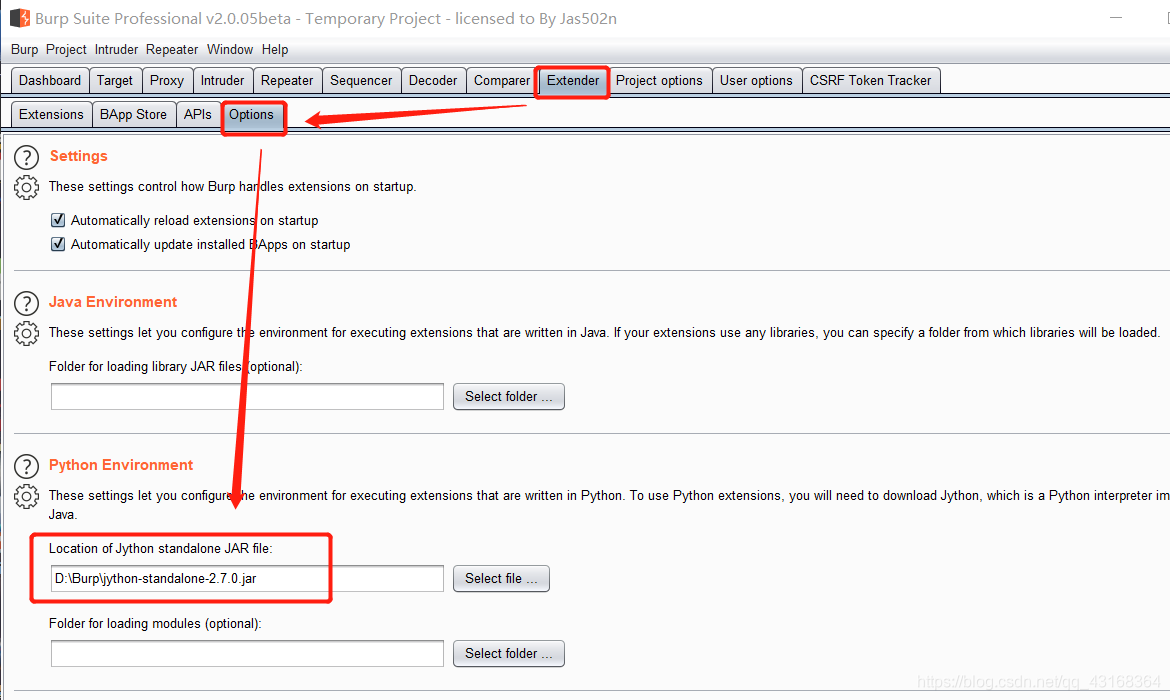Image resolution: width=1170 pixels, height=700 pixels.
Task: Toggle Automatically update installed BApps on startup
Action: coord(57,244)
